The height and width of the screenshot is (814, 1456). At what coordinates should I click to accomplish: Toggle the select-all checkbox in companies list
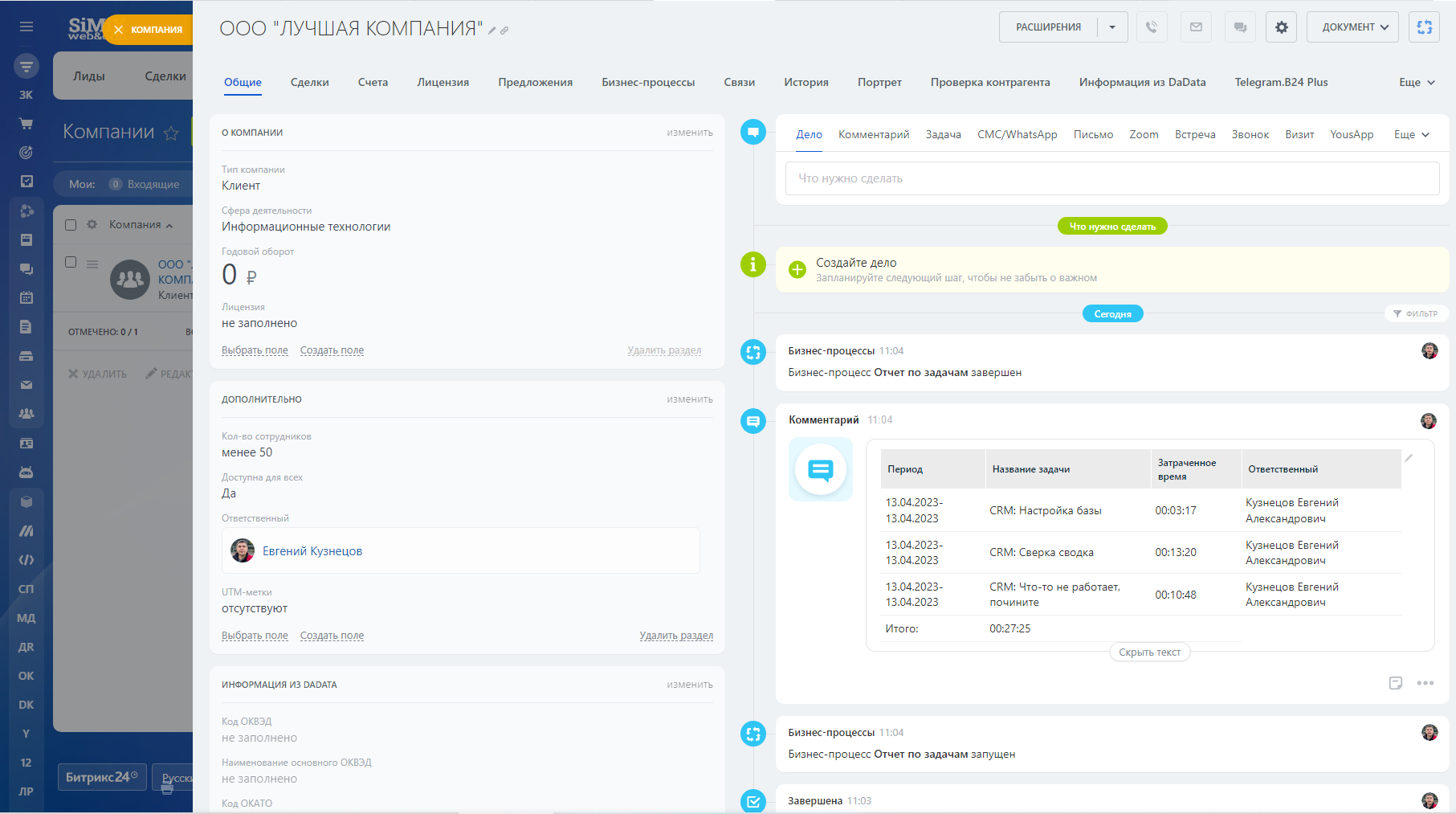coord(71,225)
